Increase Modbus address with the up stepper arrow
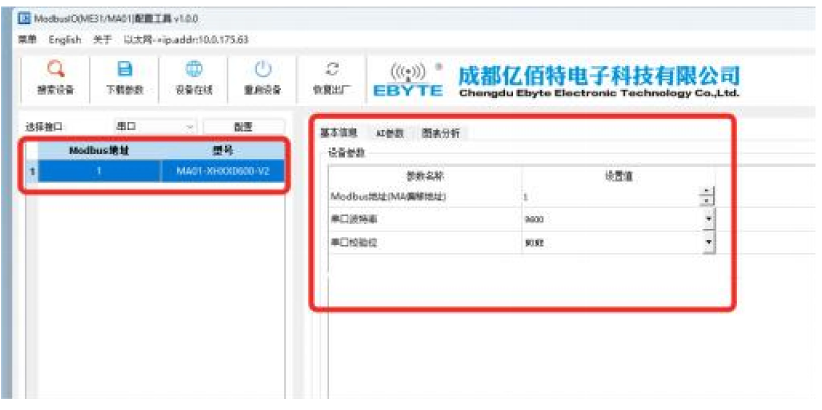The width and height of the screenshot is (822, 410). coord(707,191)
